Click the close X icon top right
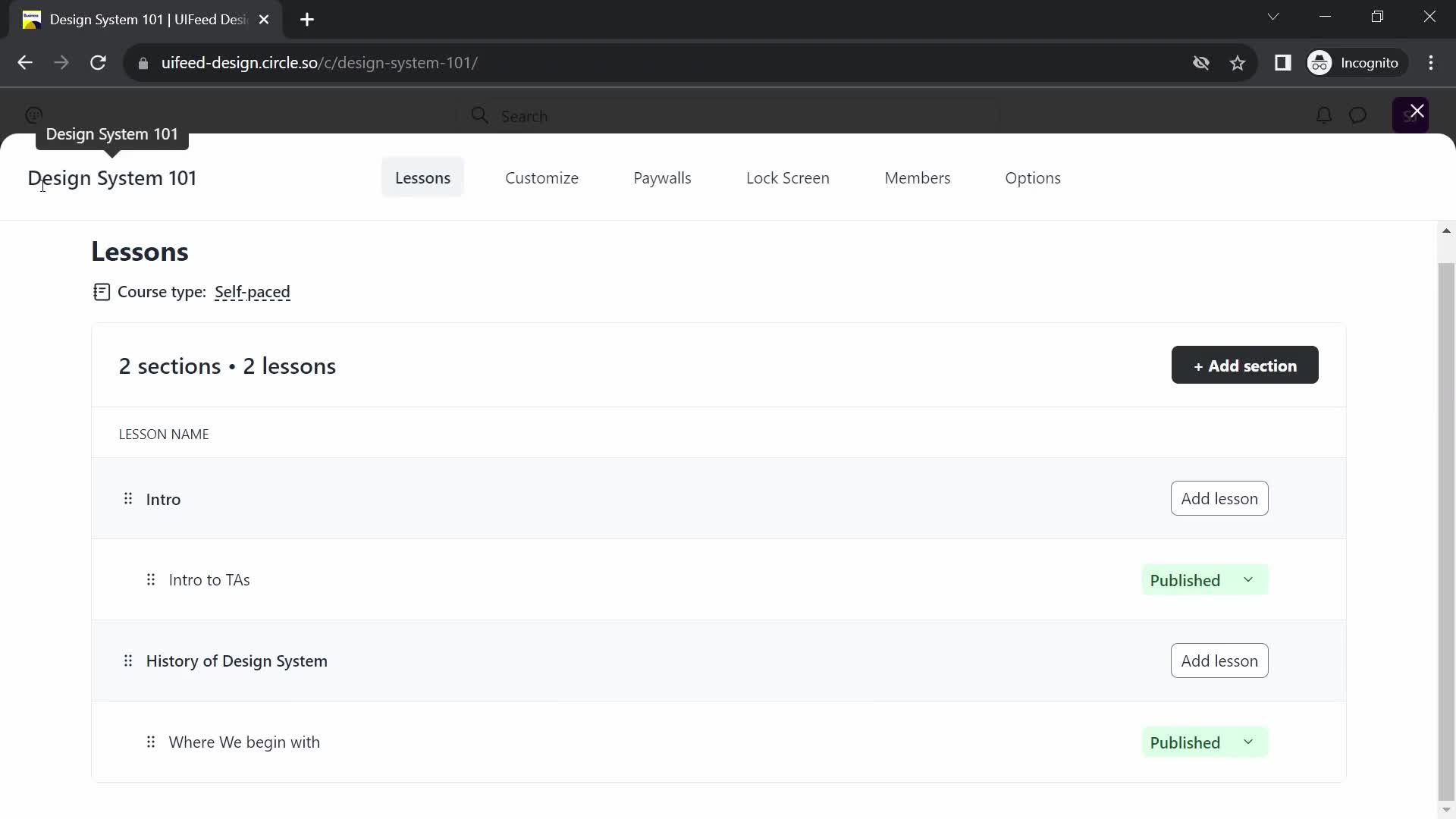Image resolution: width=1456 pixels, height=819 pixels. (x=1417, y=111)
